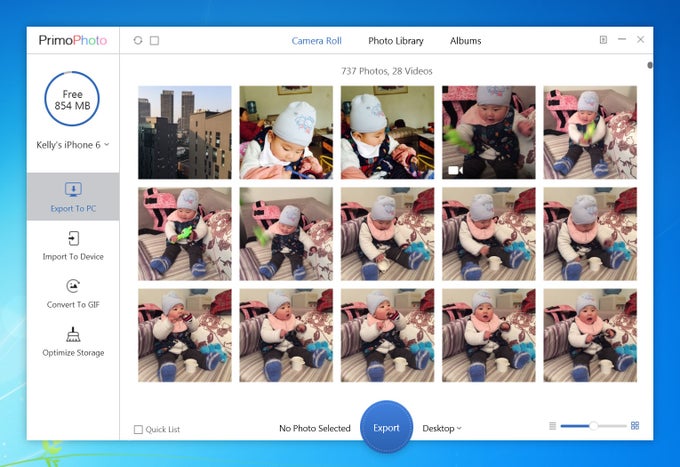Click the 737 Photos, 28 Videos text
Screen dimensions: 680x467
point(386,71)
